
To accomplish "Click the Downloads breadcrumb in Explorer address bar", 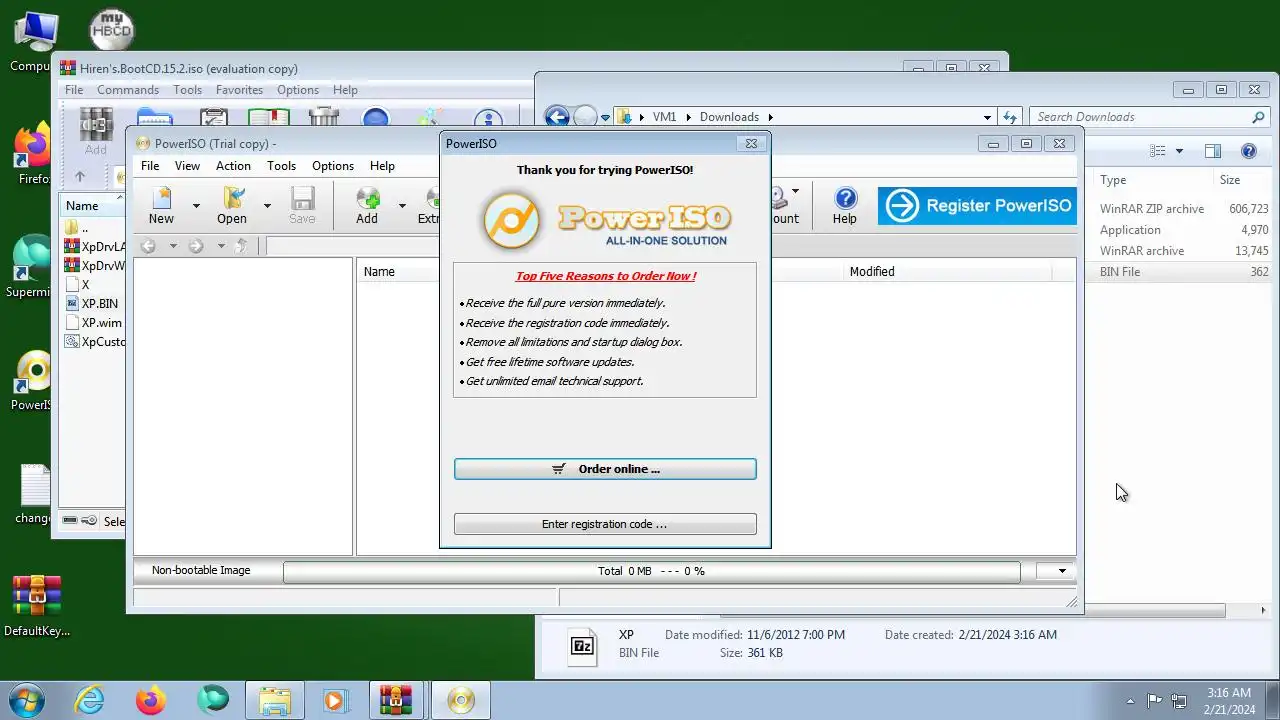I will 729,117.
